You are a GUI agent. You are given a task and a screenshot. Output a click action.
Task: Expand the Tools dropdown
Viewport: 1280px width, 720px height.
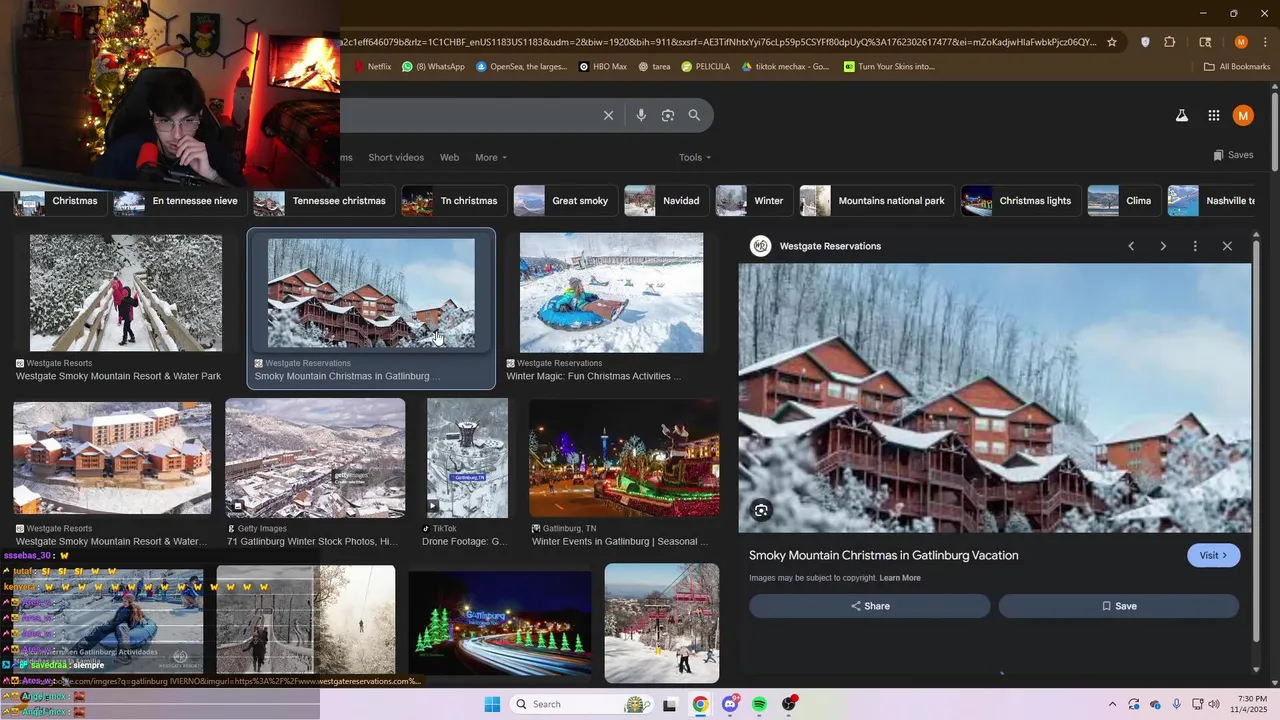(x=695, y=158)
